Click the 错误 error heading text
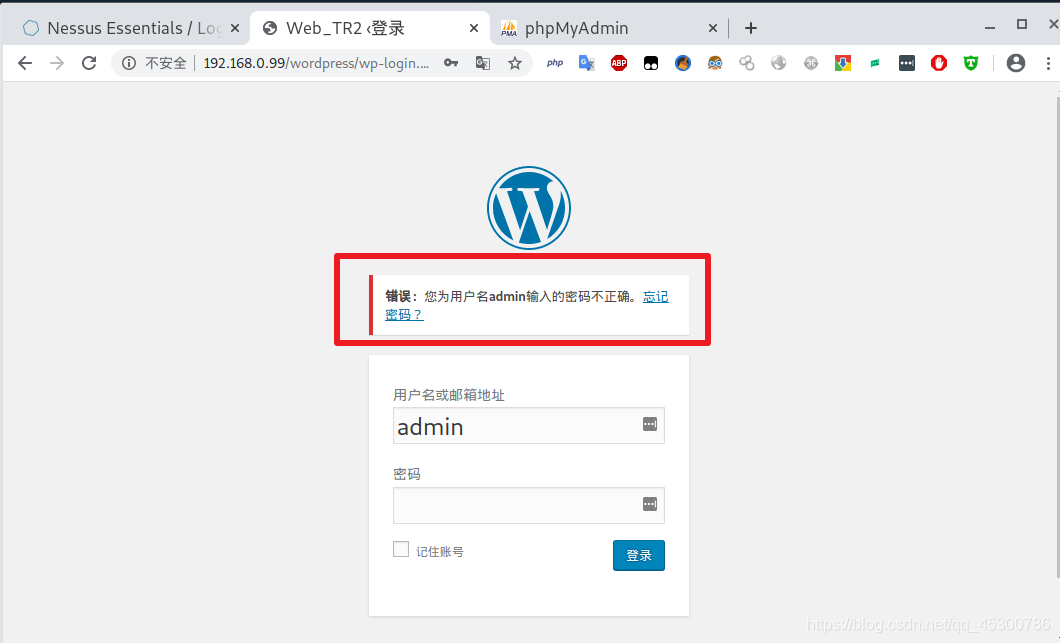 point(402,296)
